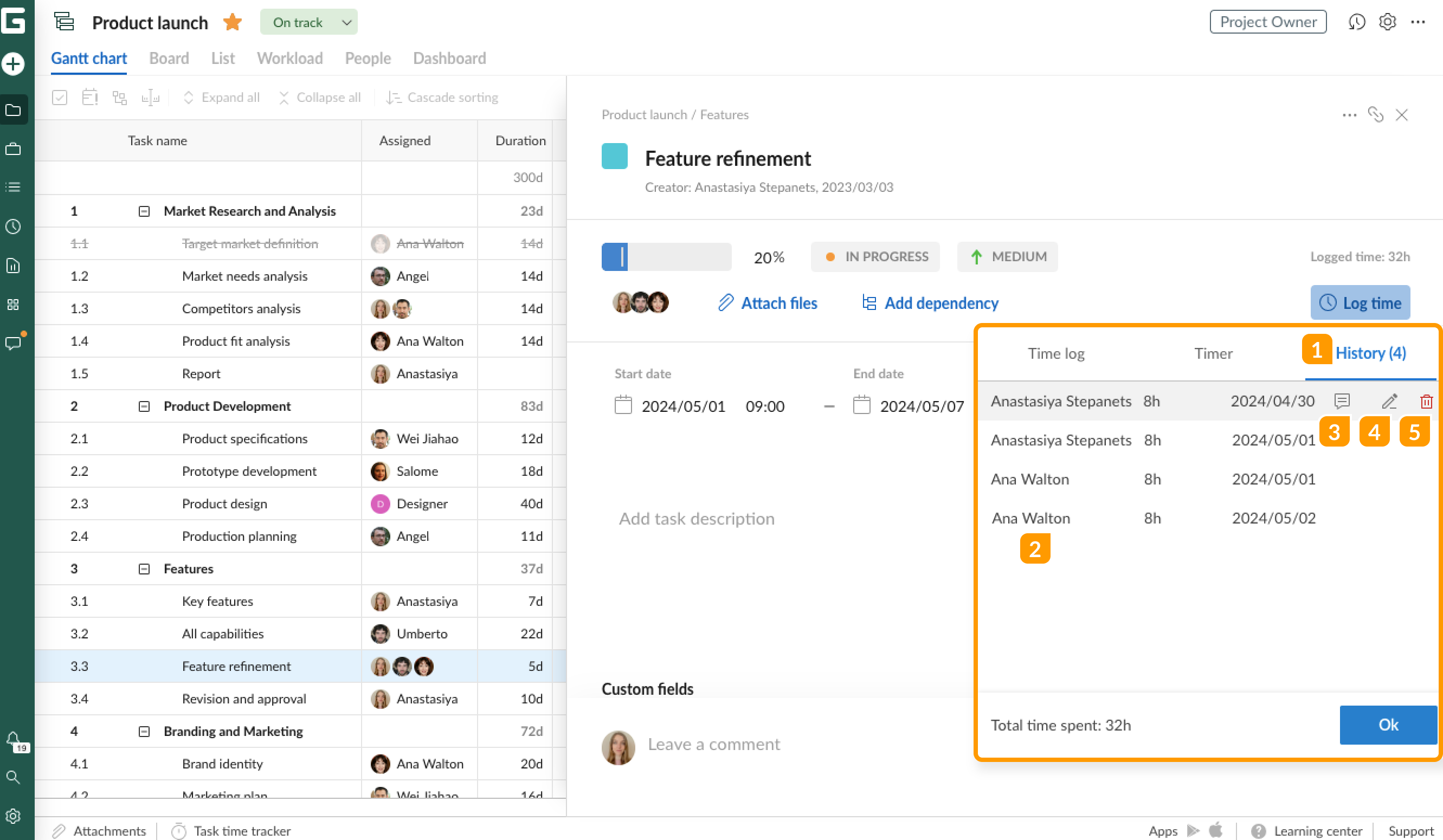1443x840 pixels.
Task: Switch to the Board tab
Action: (x=169, y=58)
